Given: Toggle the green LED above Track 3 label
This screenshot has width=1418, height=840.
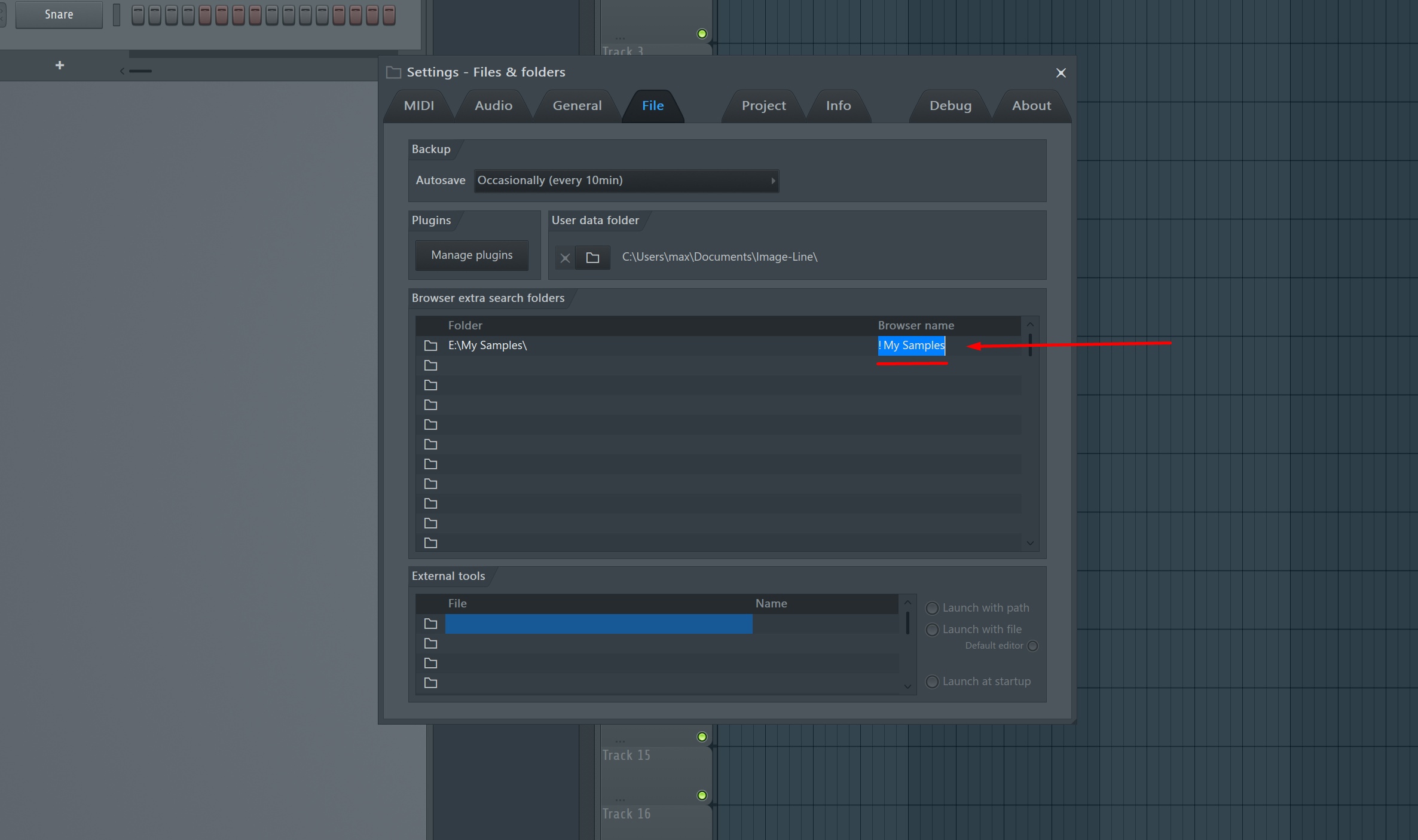Looking at the screenshot, I should click(x=702, y=33).
